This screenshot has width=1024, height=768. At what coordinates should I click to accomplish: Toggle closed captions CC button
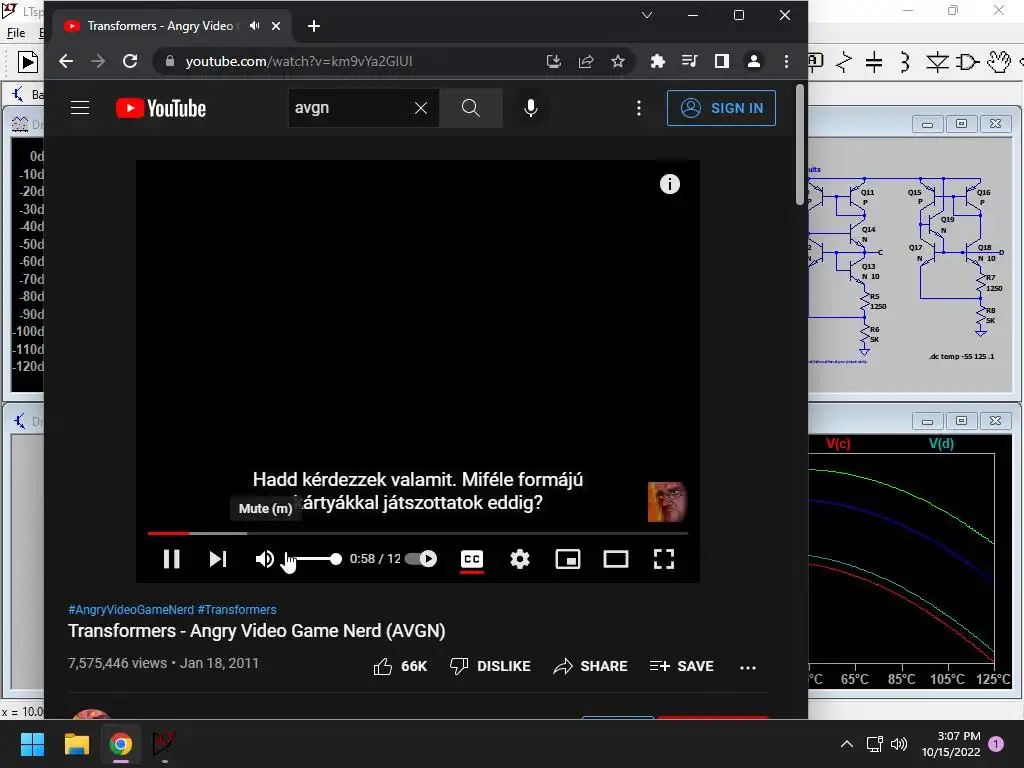[472, 559]
